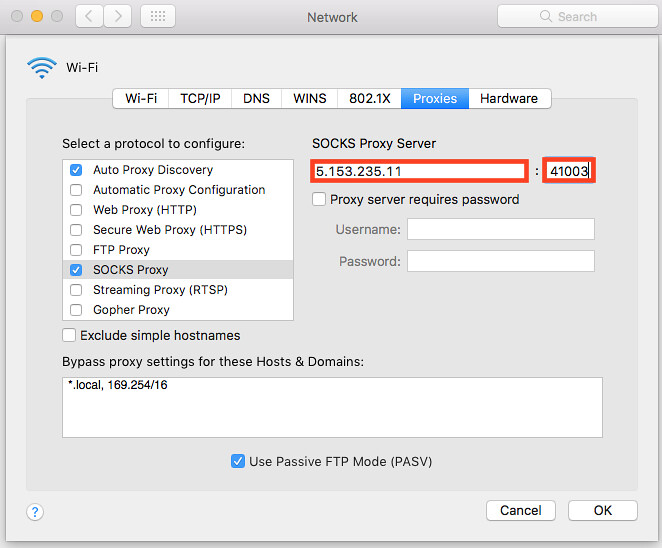The height and width of the screenshot is (548, 662).
Task: Uncheck Use Passive FTP Mode
Action: pos(238,461)
